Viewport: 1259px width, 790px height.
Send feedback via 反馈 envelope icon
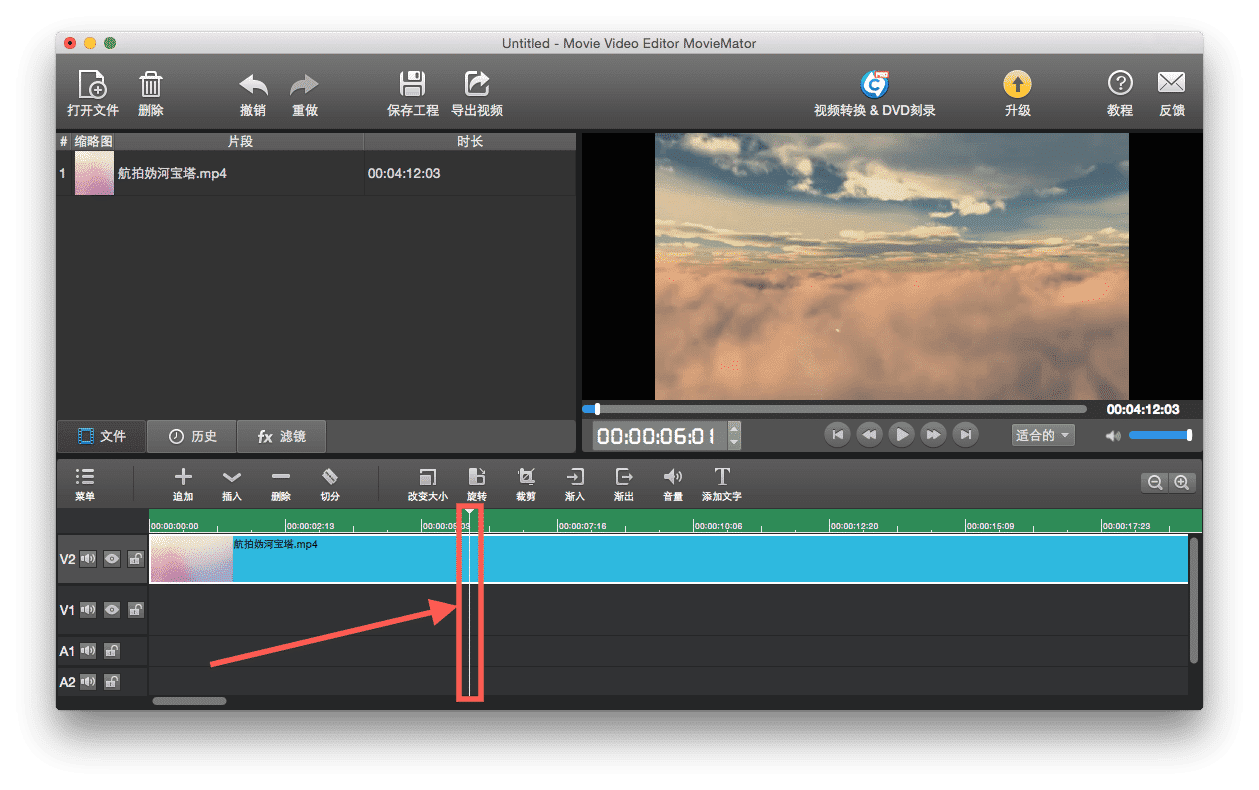(1171, 83)
